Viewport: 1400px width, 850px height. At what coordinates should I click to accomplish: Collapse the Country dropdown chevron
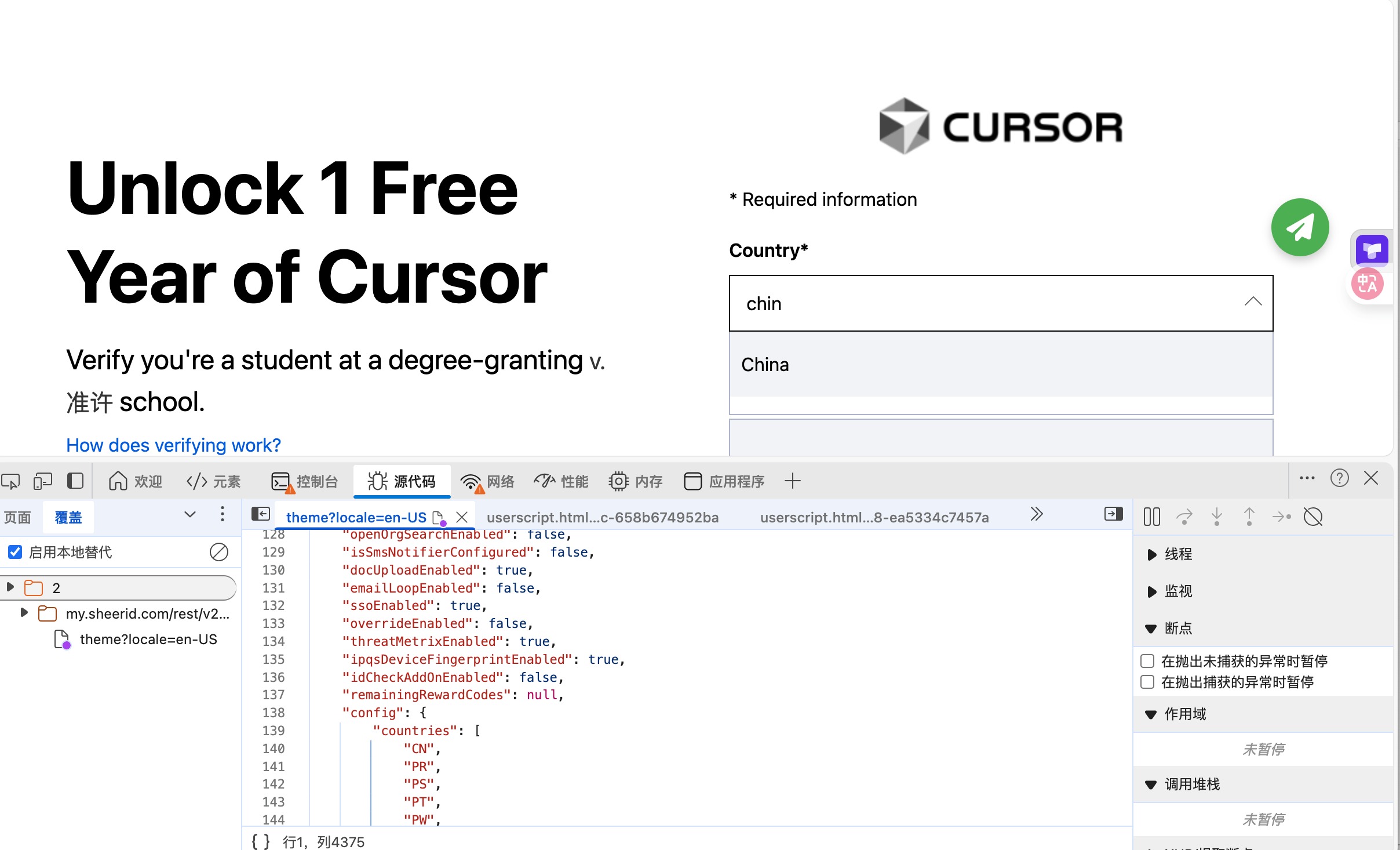point(1253,302)
